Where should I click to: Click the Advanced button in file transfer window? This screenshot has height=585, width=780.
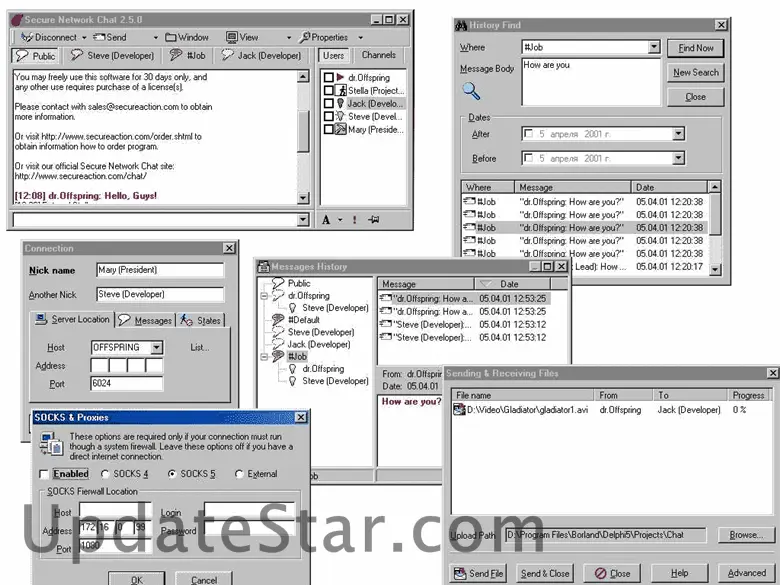pyautogui.click(x=747, y=573)
